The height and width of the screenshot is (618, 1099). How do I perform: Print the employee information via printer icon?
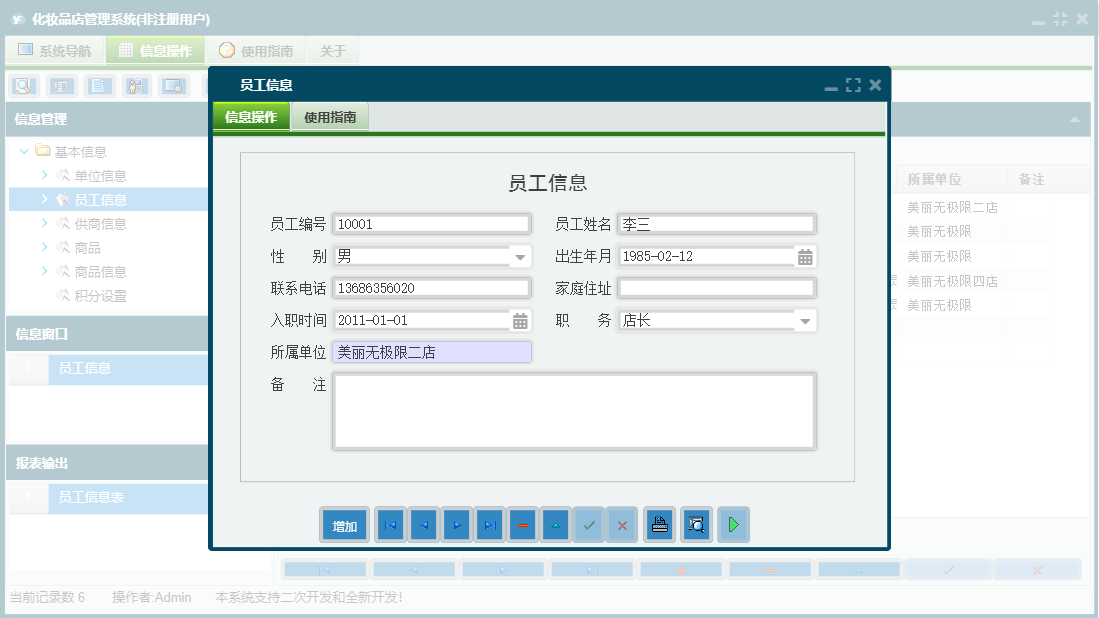[x=659, y=524]
